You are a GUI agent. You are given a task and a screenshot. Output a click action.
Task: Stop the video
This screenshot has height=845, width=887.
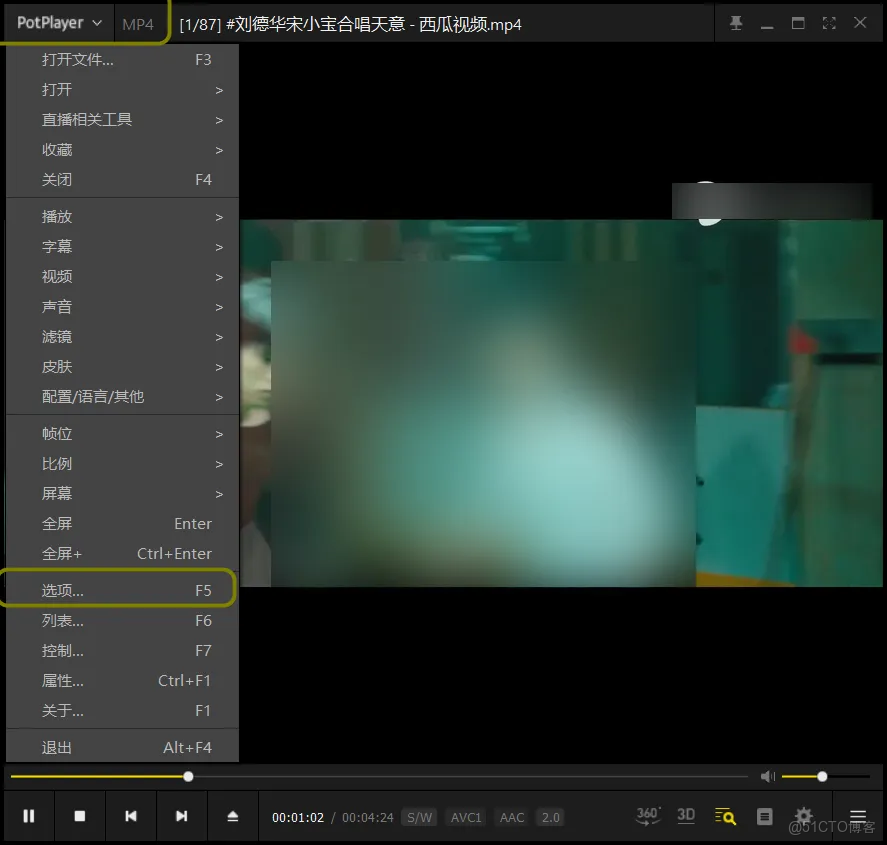(x=80, y=816)
